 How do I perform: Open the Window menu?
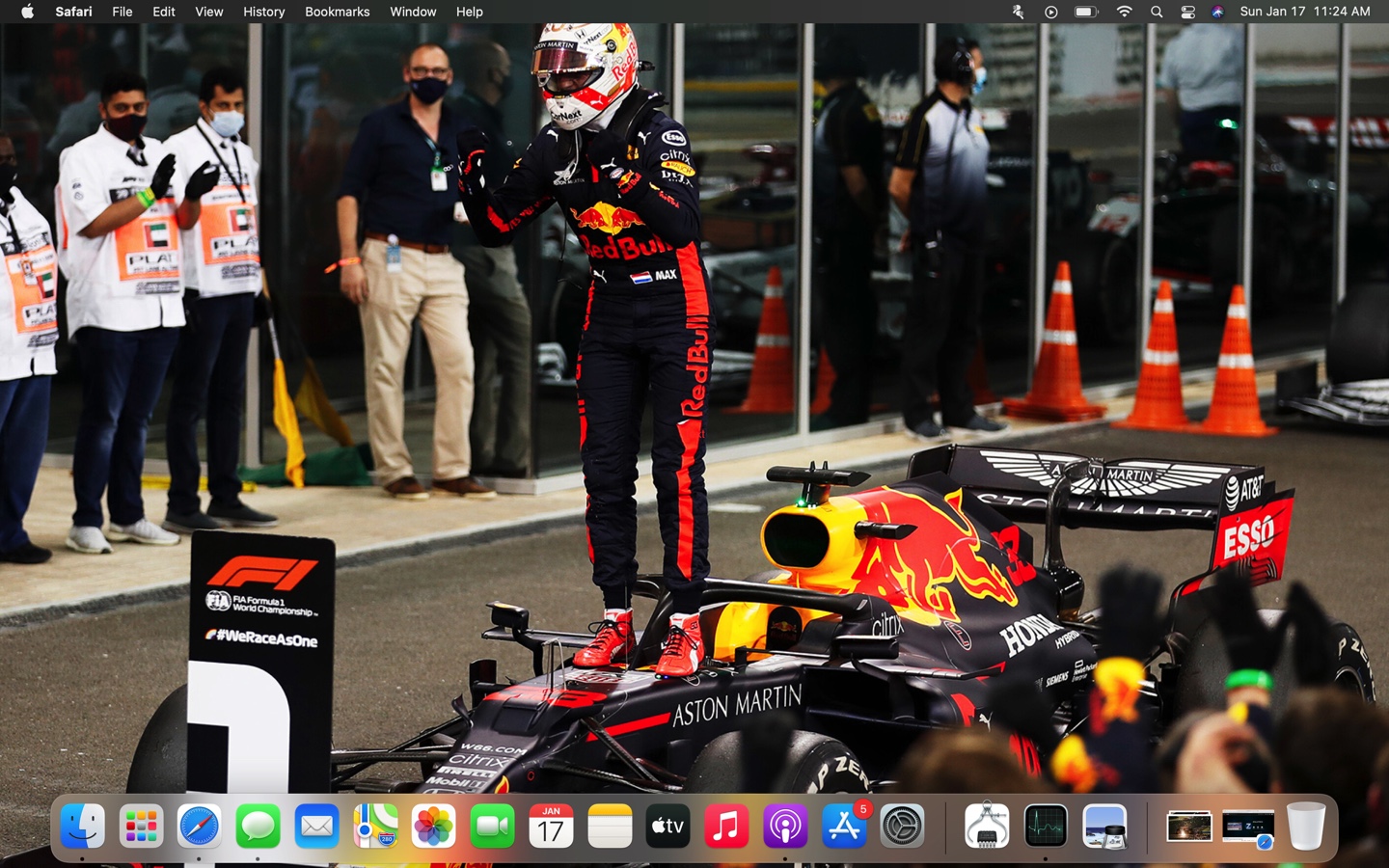413,12
